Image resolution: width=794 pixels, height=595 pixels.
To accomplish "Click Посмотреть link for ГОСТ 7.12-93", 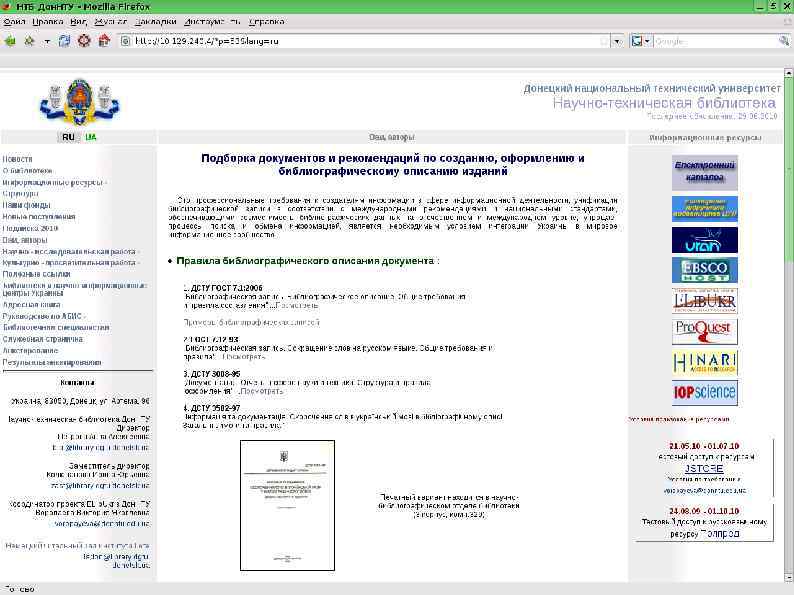I will point(245,357).
